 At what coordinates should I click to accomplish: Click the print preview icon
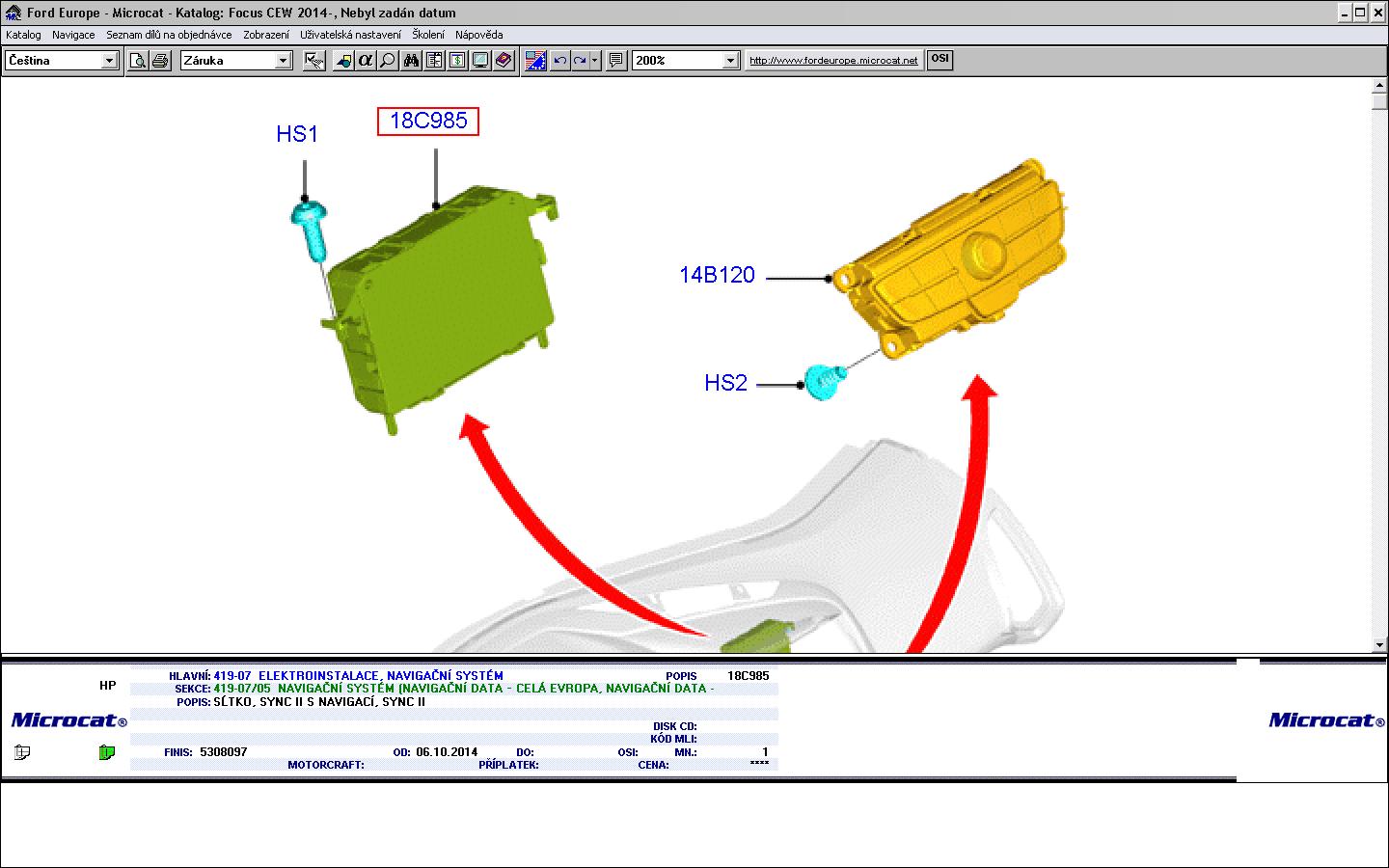(138, 61)
